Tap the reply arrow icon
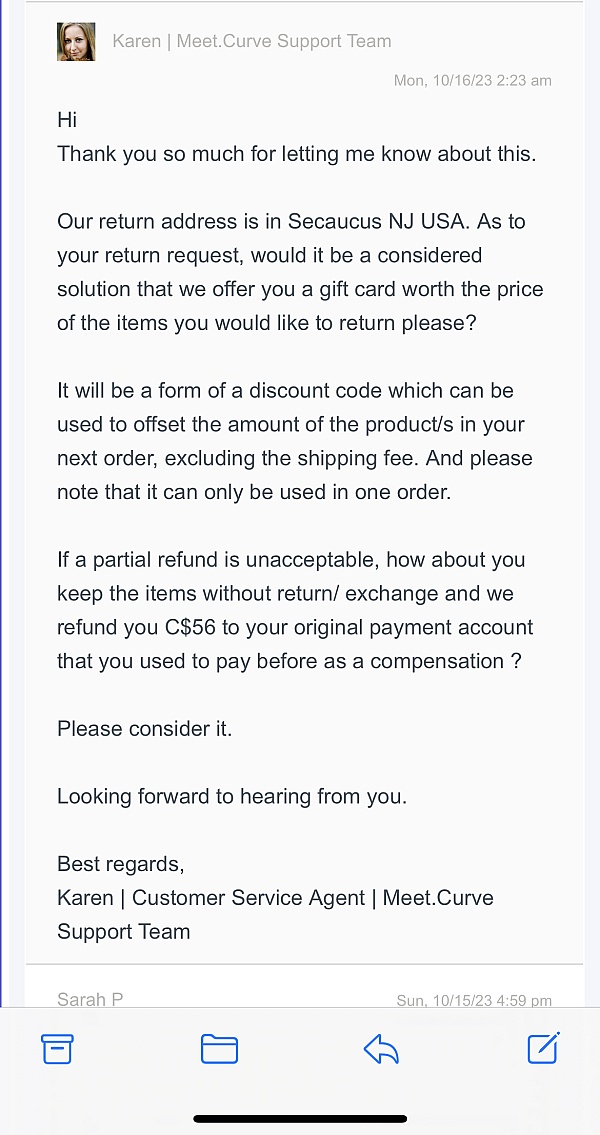 381,1049
